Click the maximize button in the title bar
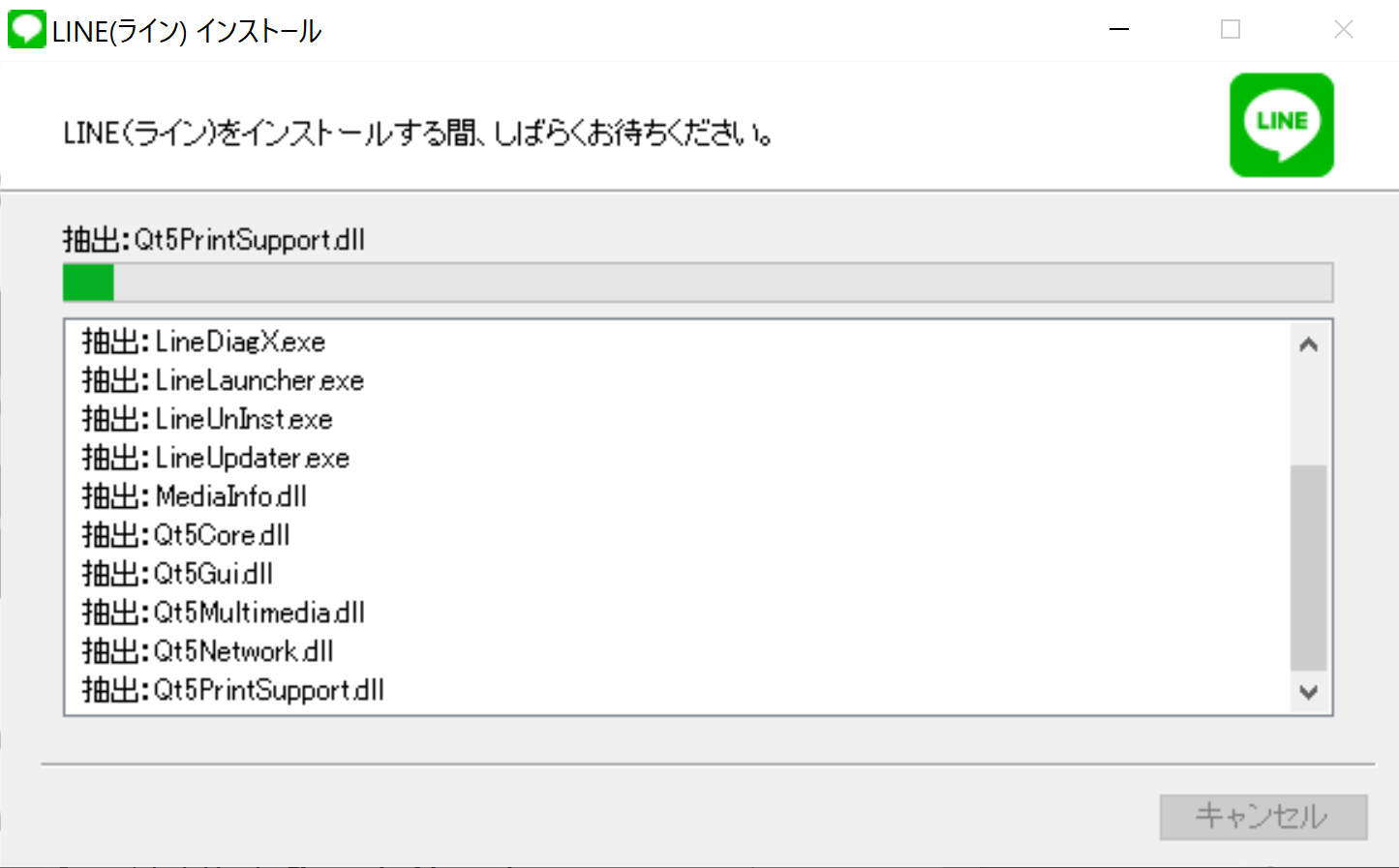The width and height of the screenshot is (1399, 868). coord(1231,30)
